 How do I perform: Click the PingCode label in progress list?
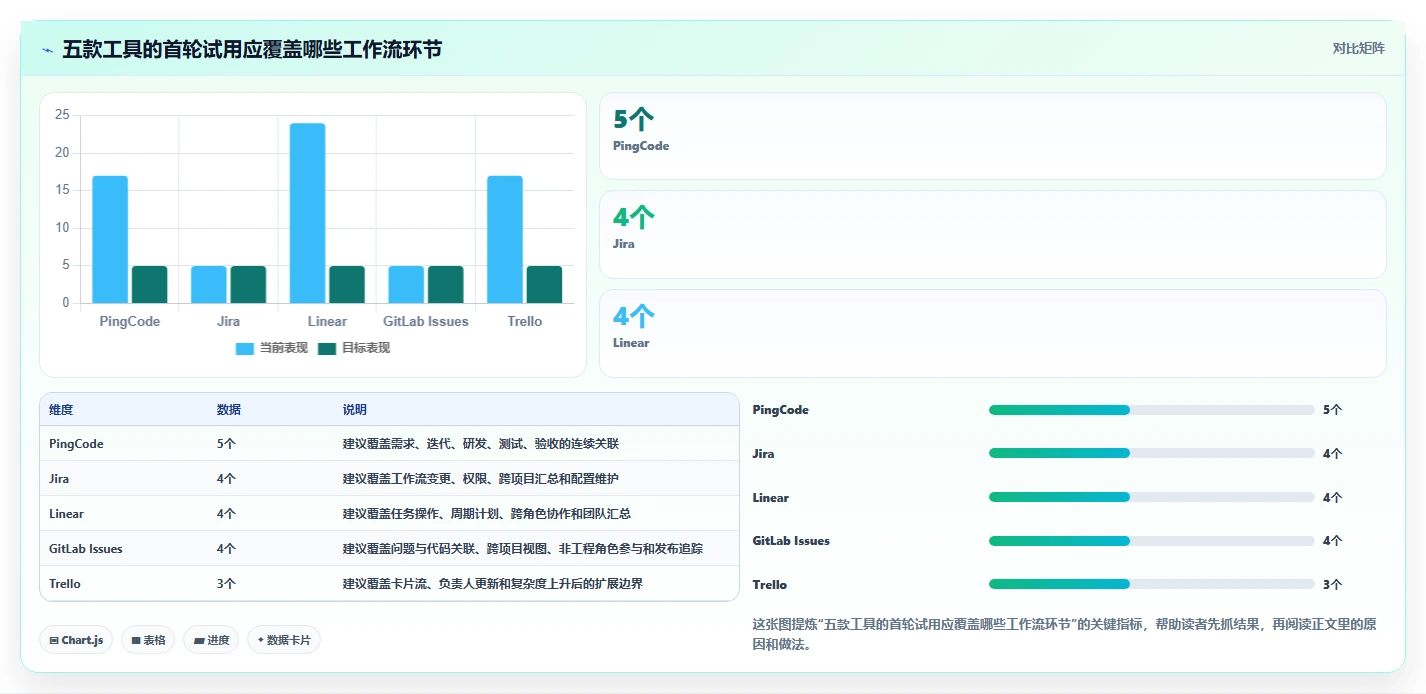(781, 410)
